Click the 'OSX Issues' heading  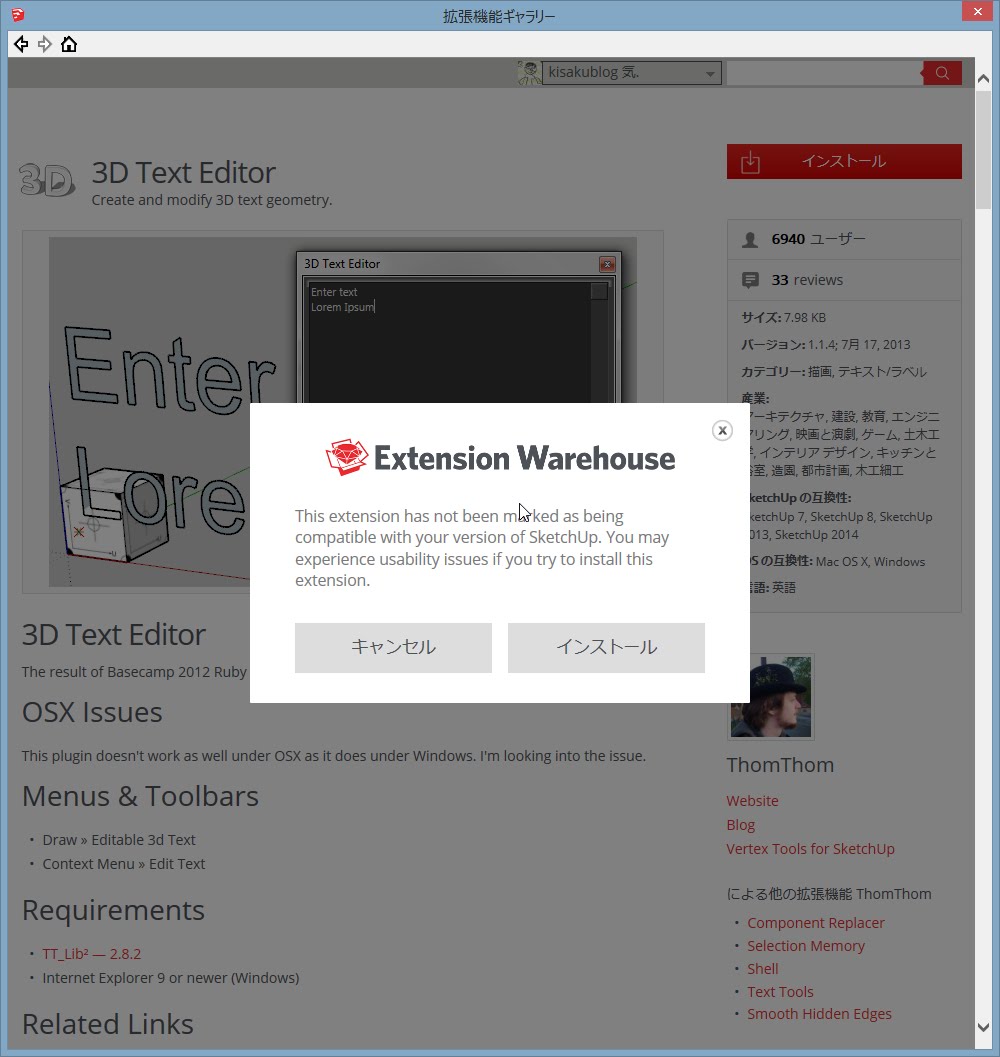[92, 713]
